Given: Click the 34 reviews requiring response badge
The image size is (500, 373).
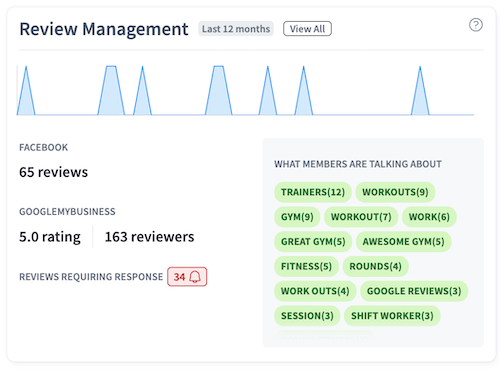Looking at the screenshot, I should click(x=187, y=277).
